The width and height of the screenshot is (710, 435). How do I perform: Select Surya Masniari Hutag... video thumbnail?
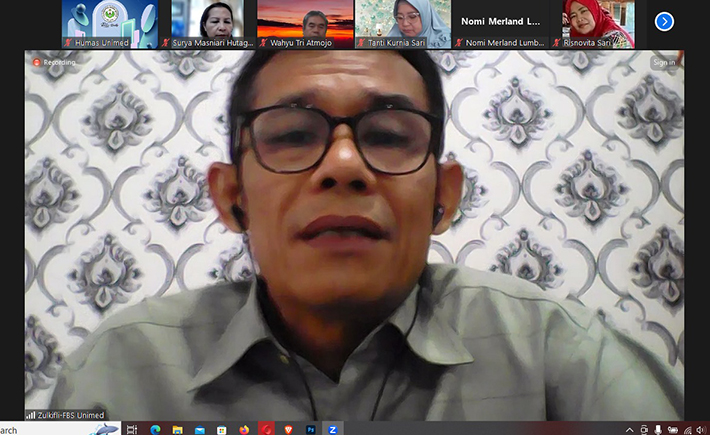pos(207,24)
